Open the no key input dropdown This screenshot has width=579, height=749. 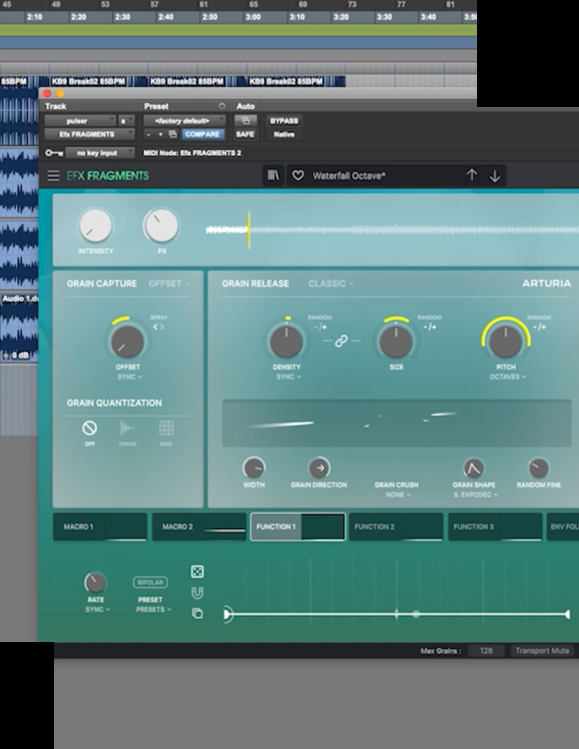pos(100,153)
